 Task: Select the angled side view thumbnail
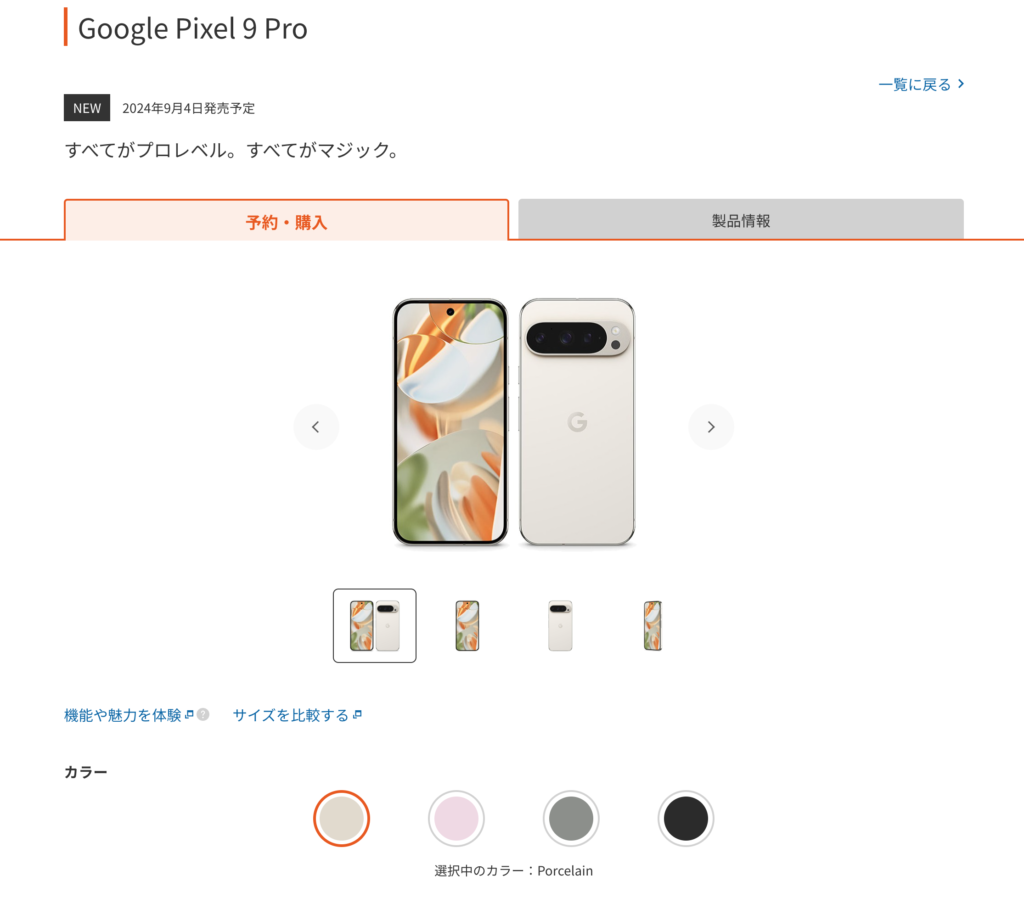[x=653, y=626]
